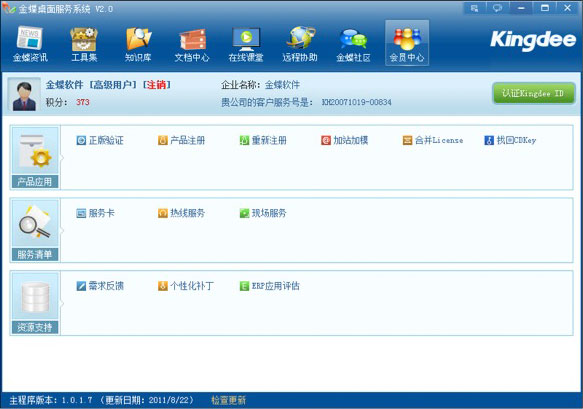Open 热线服务 hotline service
This screenshot has height=409, width=583.
tap(187, 213)
